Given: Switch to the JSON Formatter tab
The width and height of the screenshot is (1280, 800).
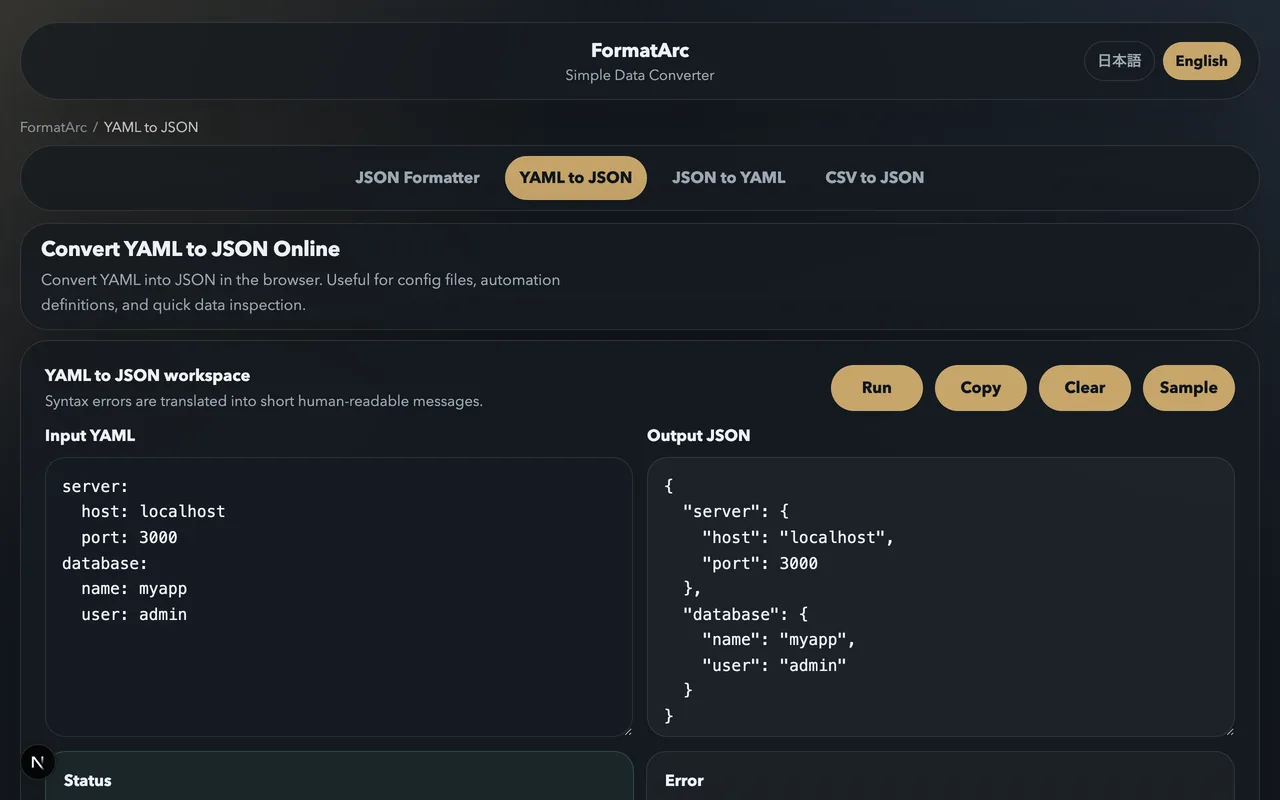Looking at the screenshot, I should tap(417, 177).
